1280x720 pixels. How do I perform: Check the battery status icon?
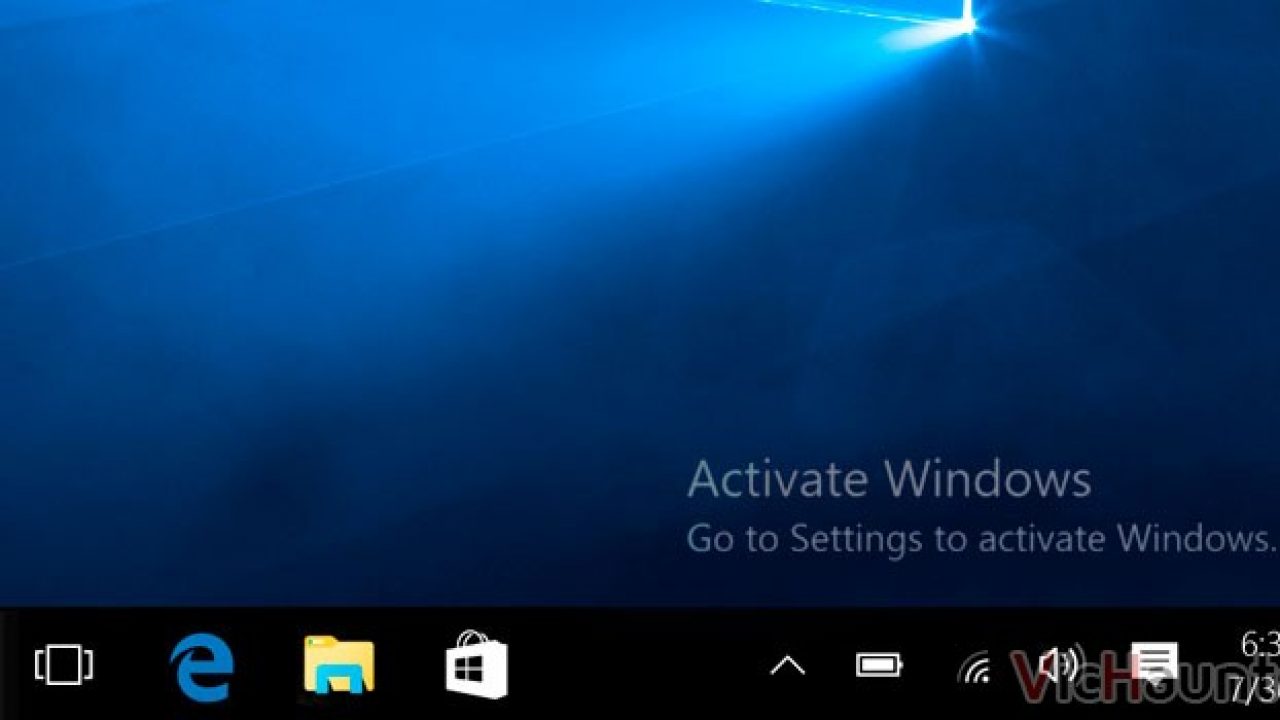(x=880, y=664)
